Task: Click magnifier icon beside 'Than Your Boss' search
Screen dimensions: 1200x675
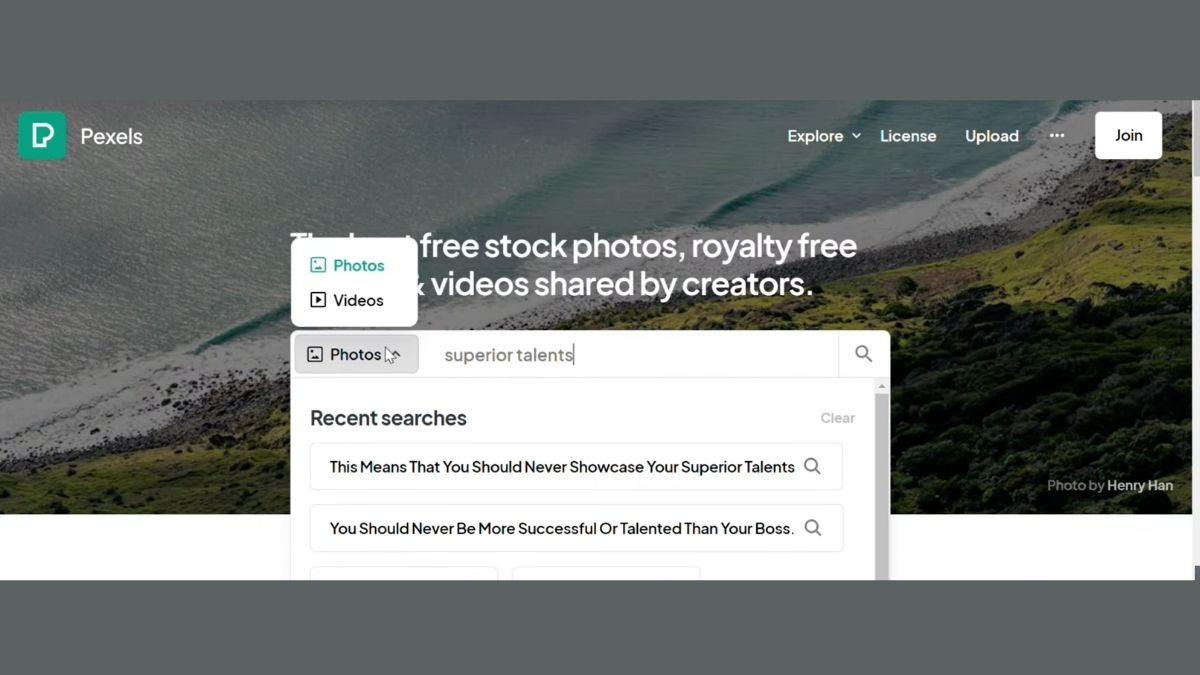Action: tap(813, 528)
